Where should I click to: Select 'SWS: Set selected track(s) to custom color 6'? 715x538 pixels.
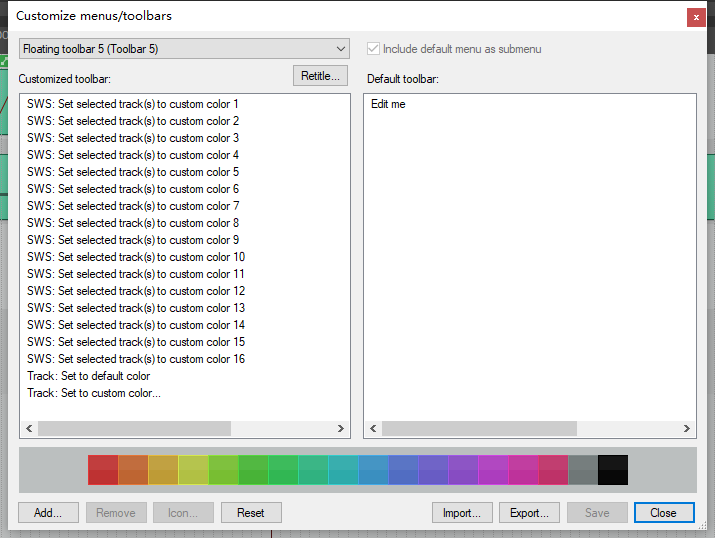[x=133, y=189]
